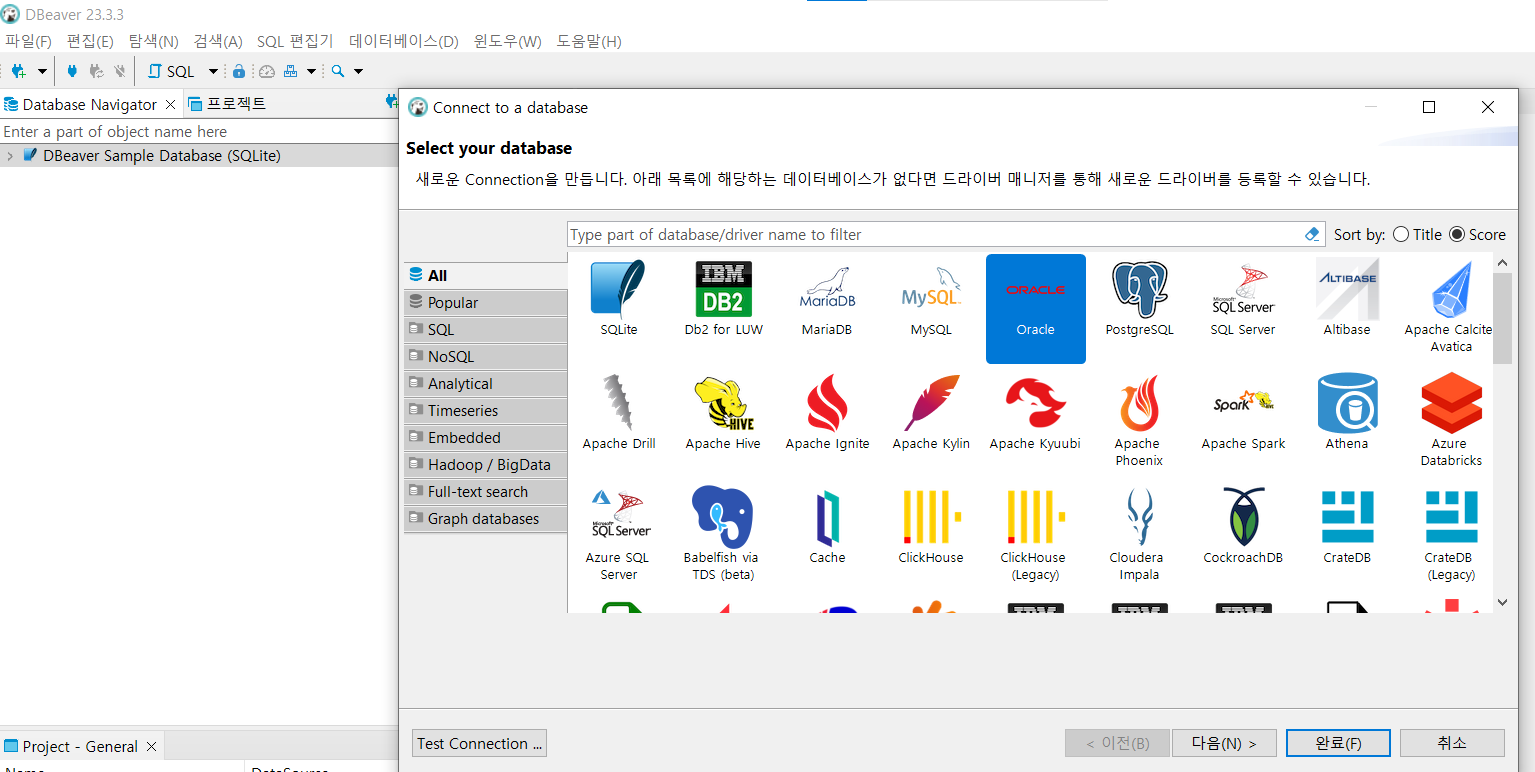Sort drivers by Title
1535x772 pixels.
1417,234
